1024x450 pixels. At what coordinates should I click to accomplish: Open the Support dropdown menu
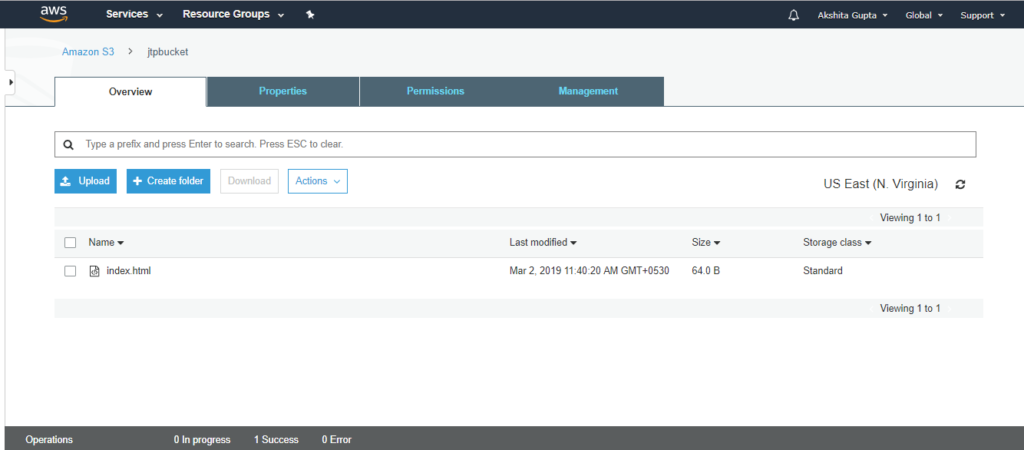coord(982,15)
